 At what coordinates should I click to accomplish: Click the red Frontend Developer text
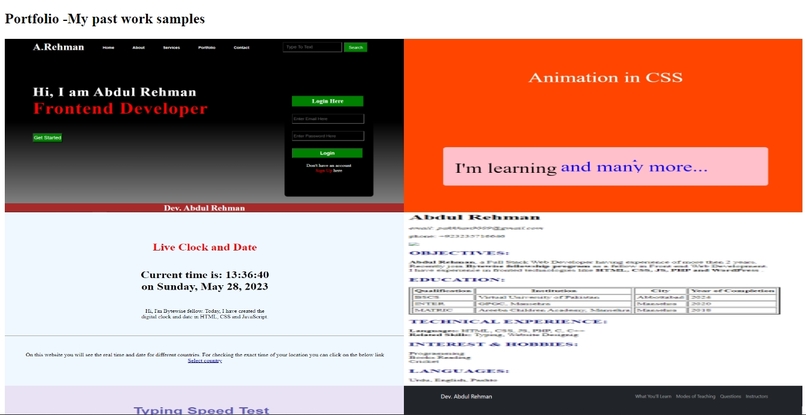[120, 109]
